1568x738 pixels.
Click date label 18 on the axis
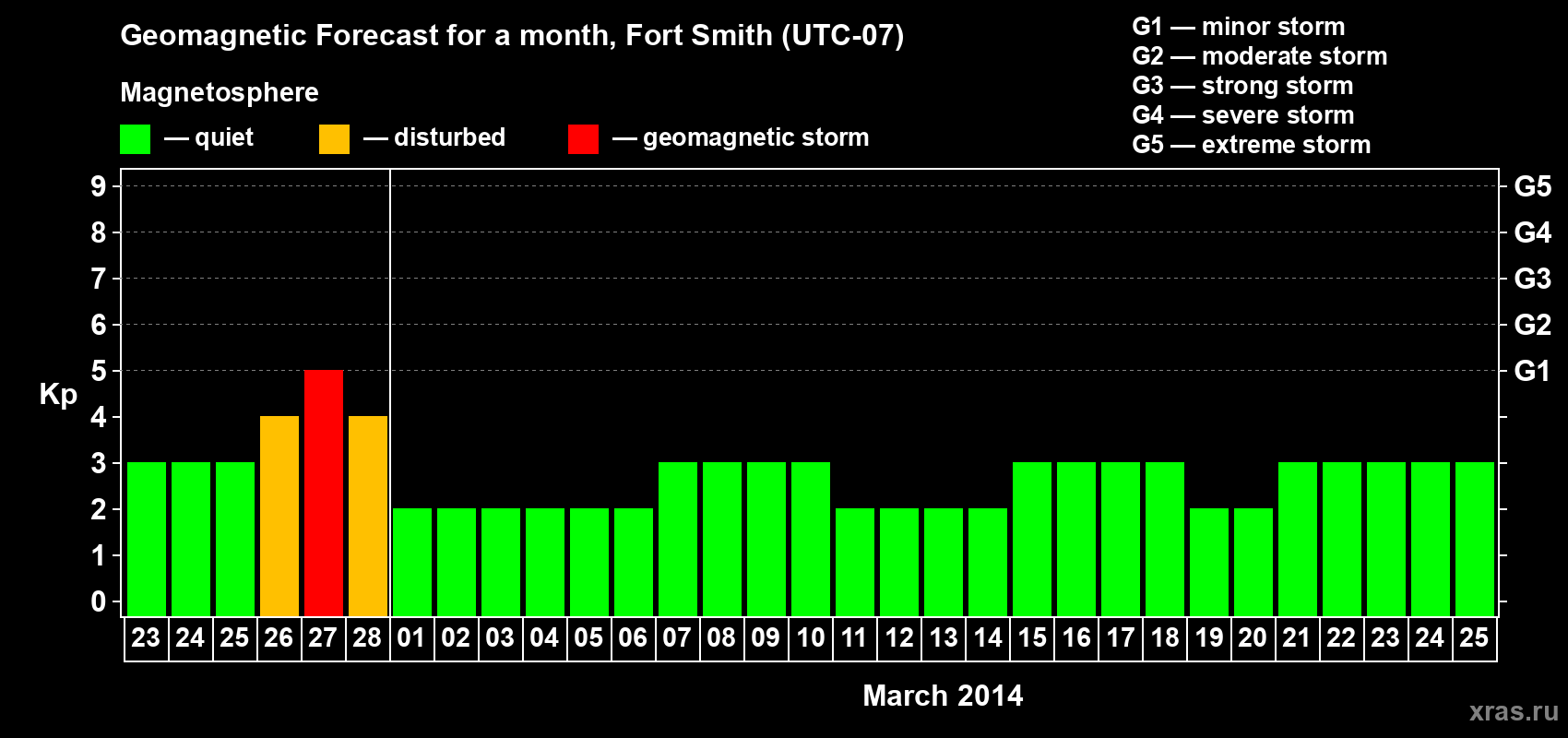click(1165, 638)
